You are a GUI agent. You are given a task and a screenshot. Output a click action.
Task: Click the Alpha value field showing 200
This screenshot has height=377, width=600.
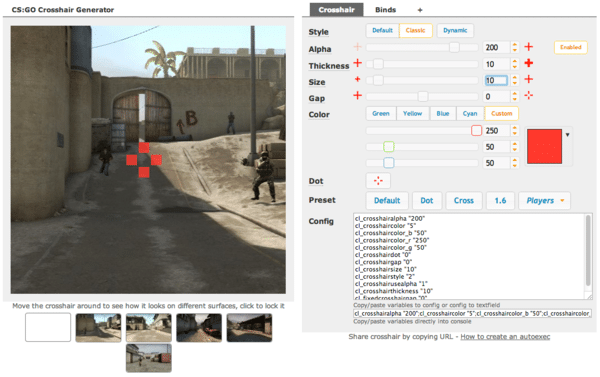pyautogui.click(x=497, y=47)
